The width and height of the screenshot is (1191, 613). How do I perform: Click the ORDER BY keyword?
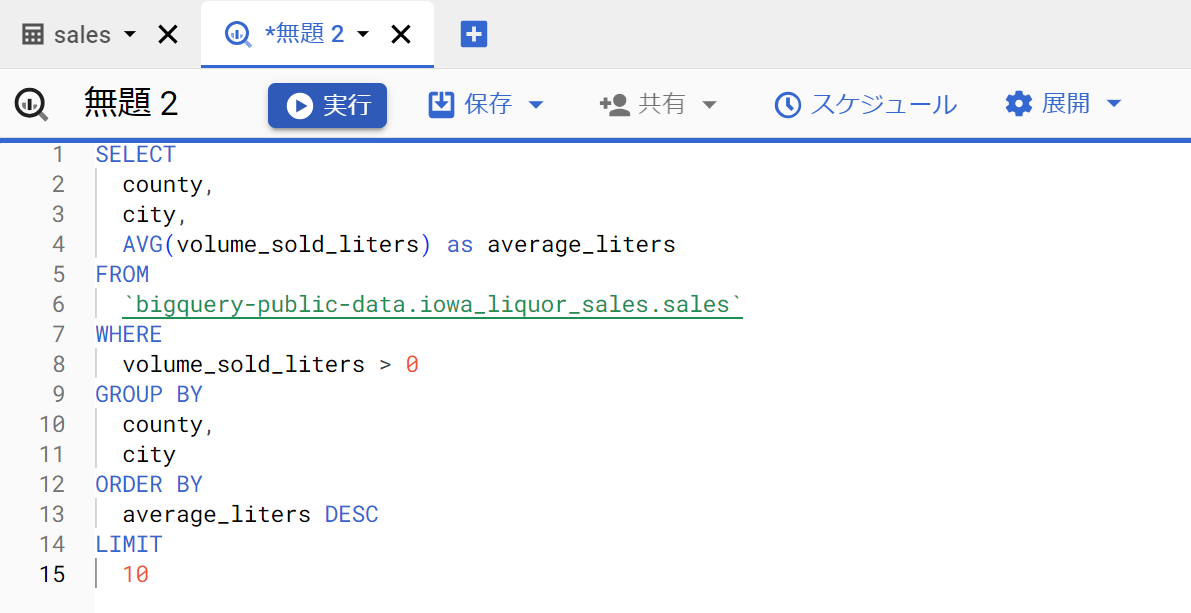(149, 485)
